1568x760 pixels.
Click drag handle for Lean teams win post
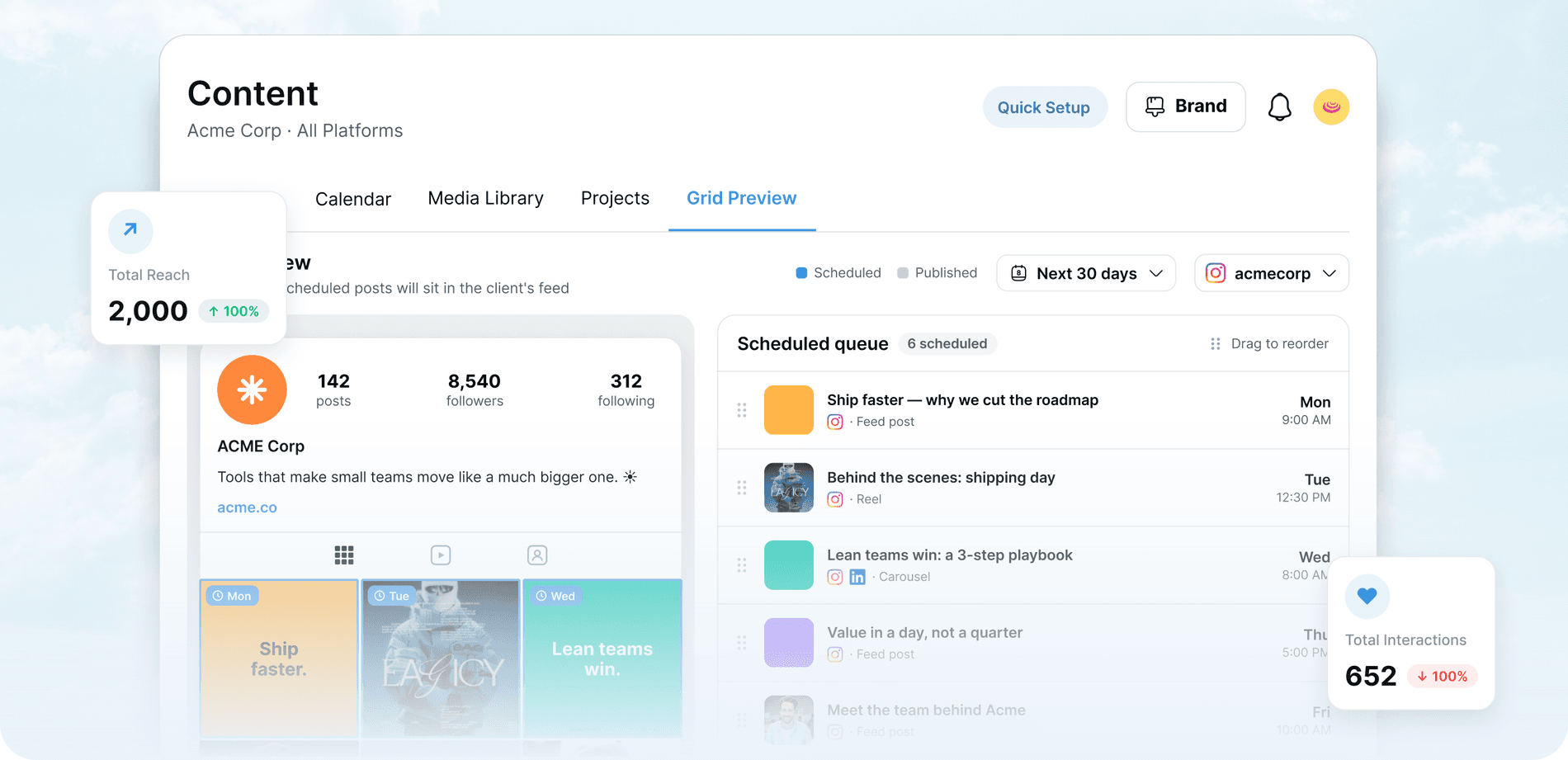tap(742, 565)
